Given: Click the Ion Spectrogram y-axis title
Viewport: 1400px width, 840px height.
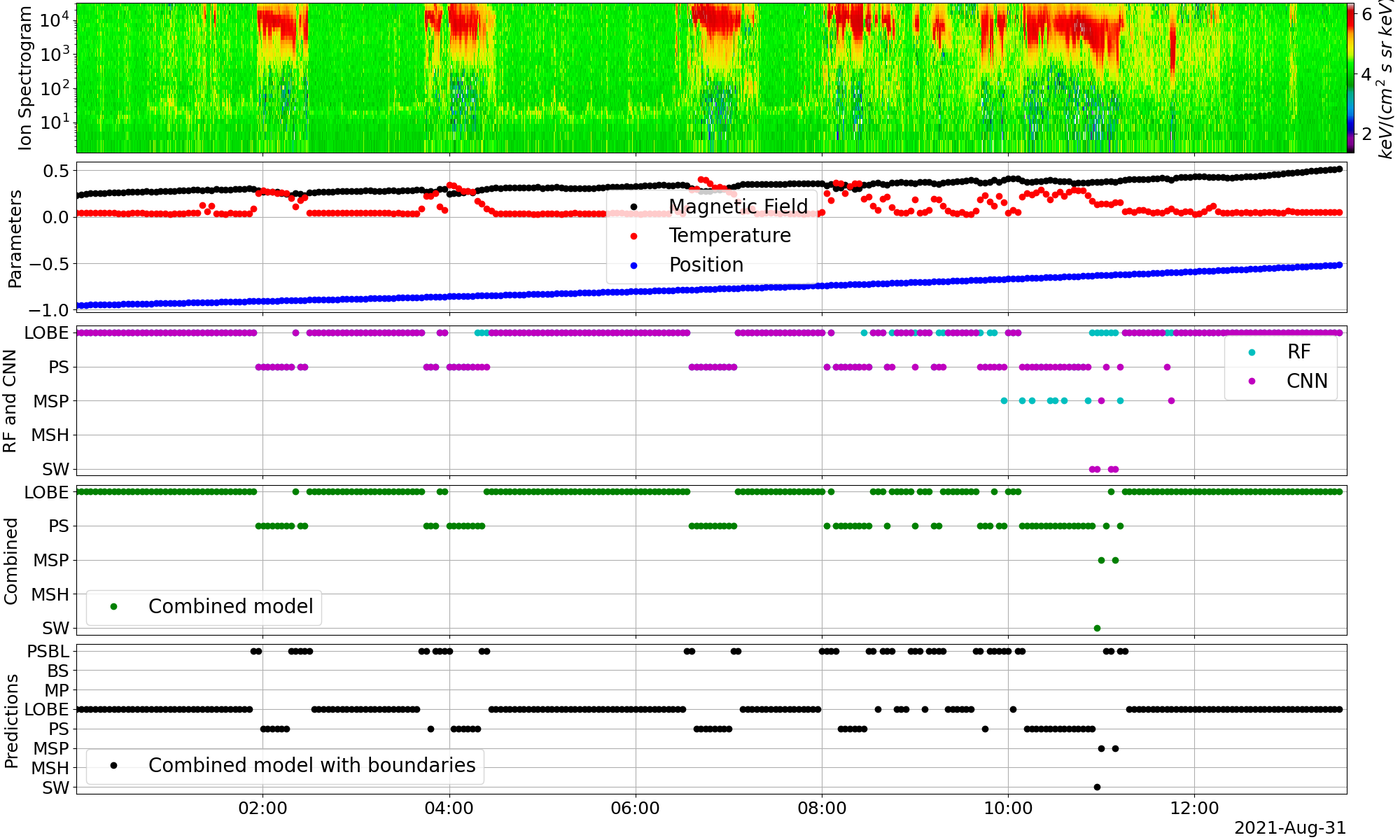Looking at the screenshot, I should pos(25,77).
